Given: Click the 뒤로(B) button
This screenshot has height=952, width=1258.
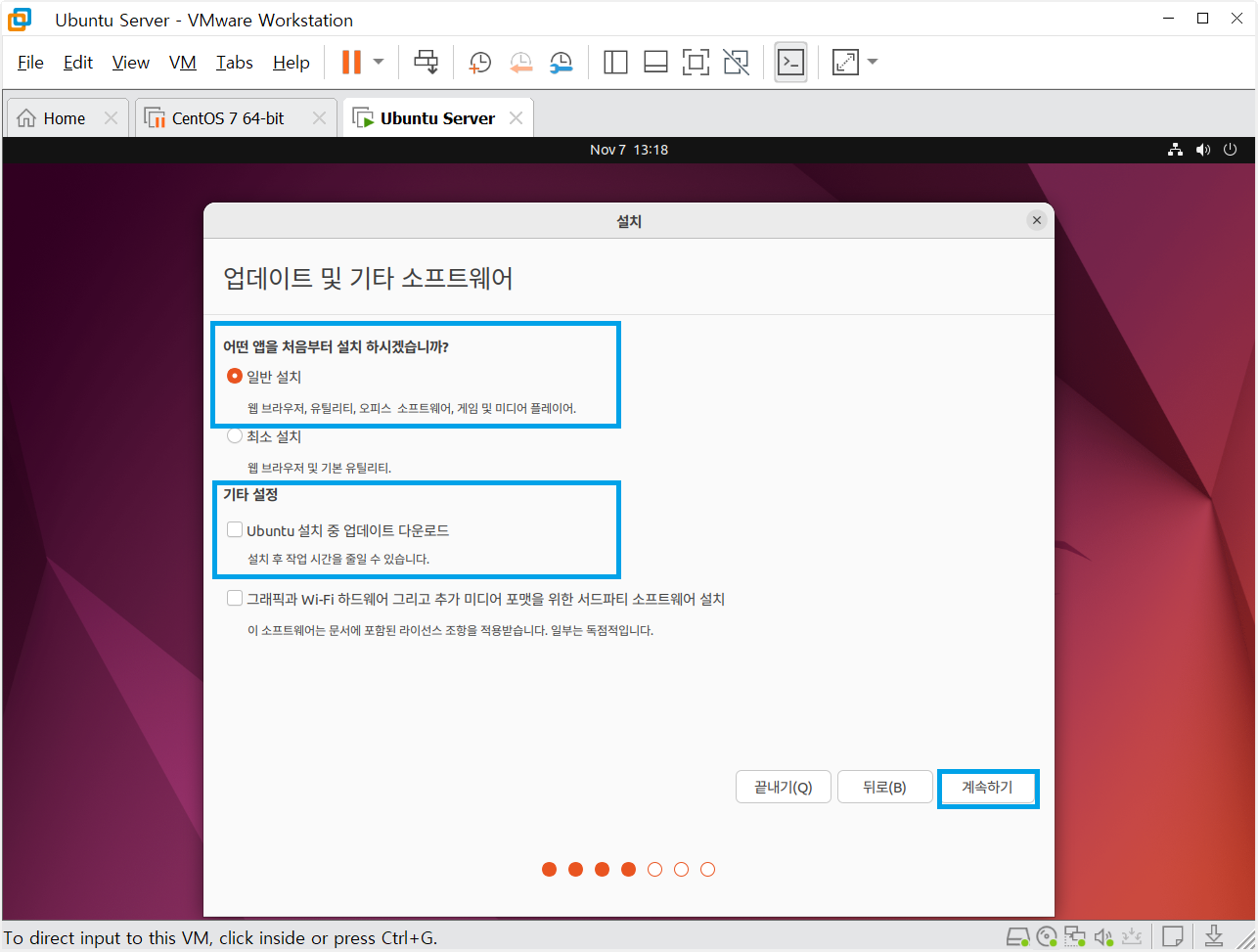Looking at the screenshot, I should (x=885, y=787).
